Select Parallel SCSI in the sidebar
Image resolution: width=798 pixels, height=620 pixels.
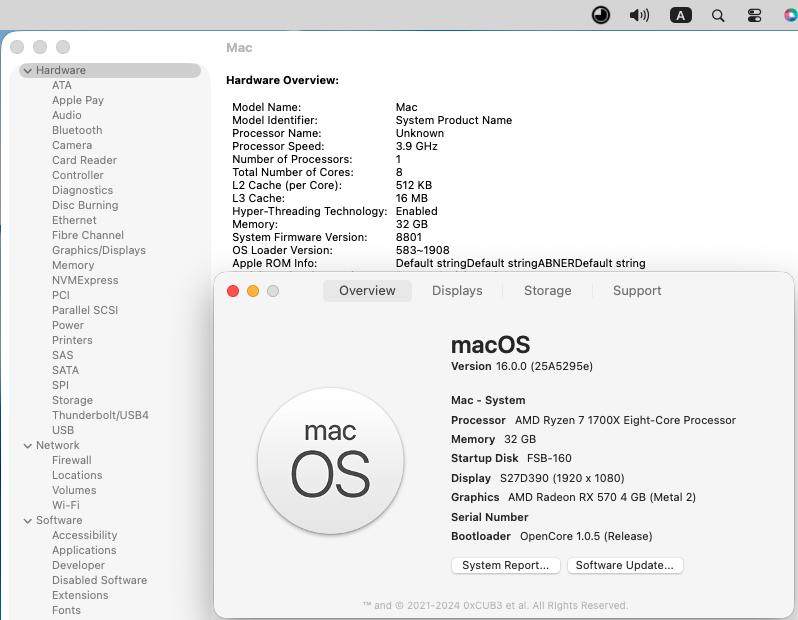tap(85, 311)
